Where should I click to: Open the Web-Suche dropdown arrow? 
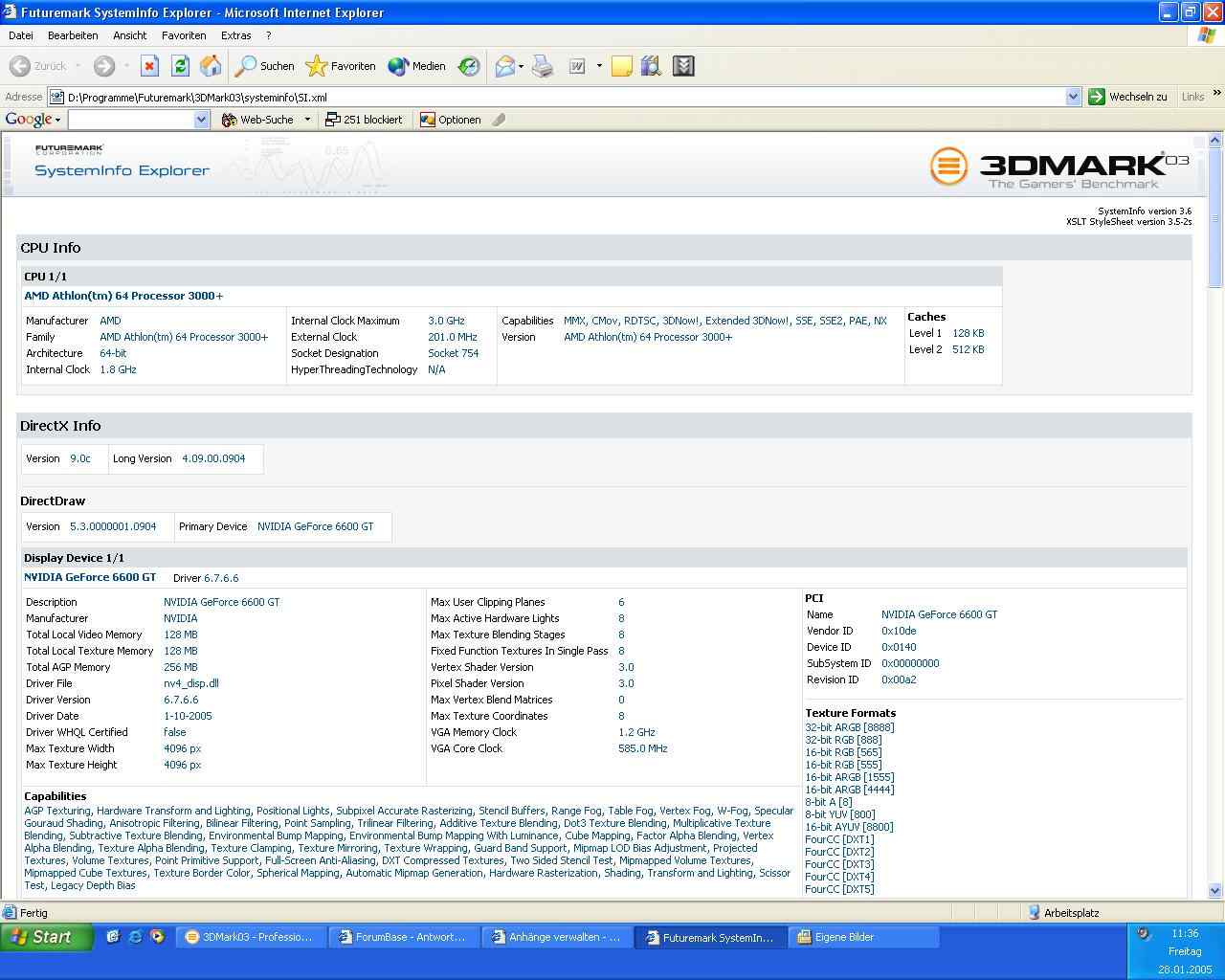point(307,120)
